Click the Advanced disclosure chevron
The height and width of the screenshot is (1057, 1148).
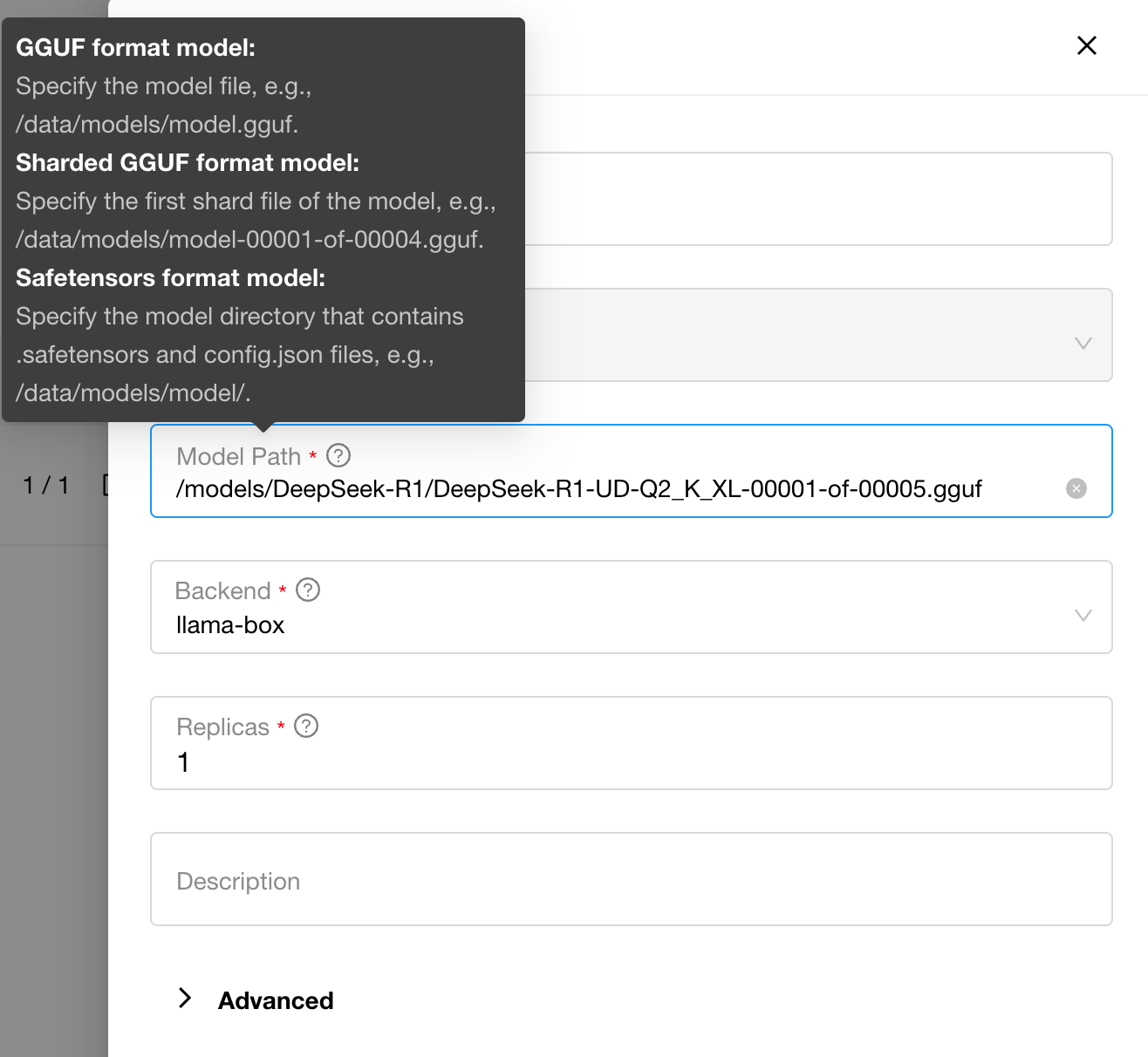185,997
